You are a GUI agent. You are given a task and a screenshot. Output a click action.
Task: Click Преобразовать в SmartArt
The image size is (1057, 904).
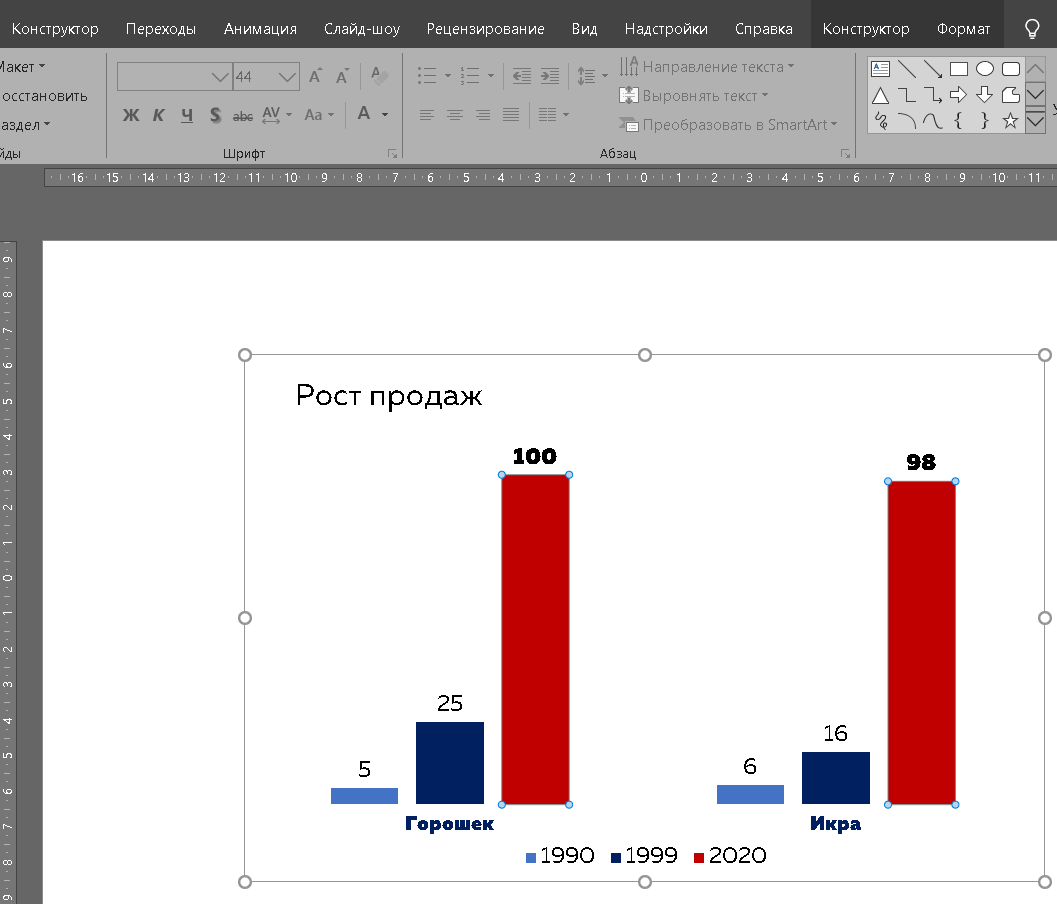pos(728,125)
